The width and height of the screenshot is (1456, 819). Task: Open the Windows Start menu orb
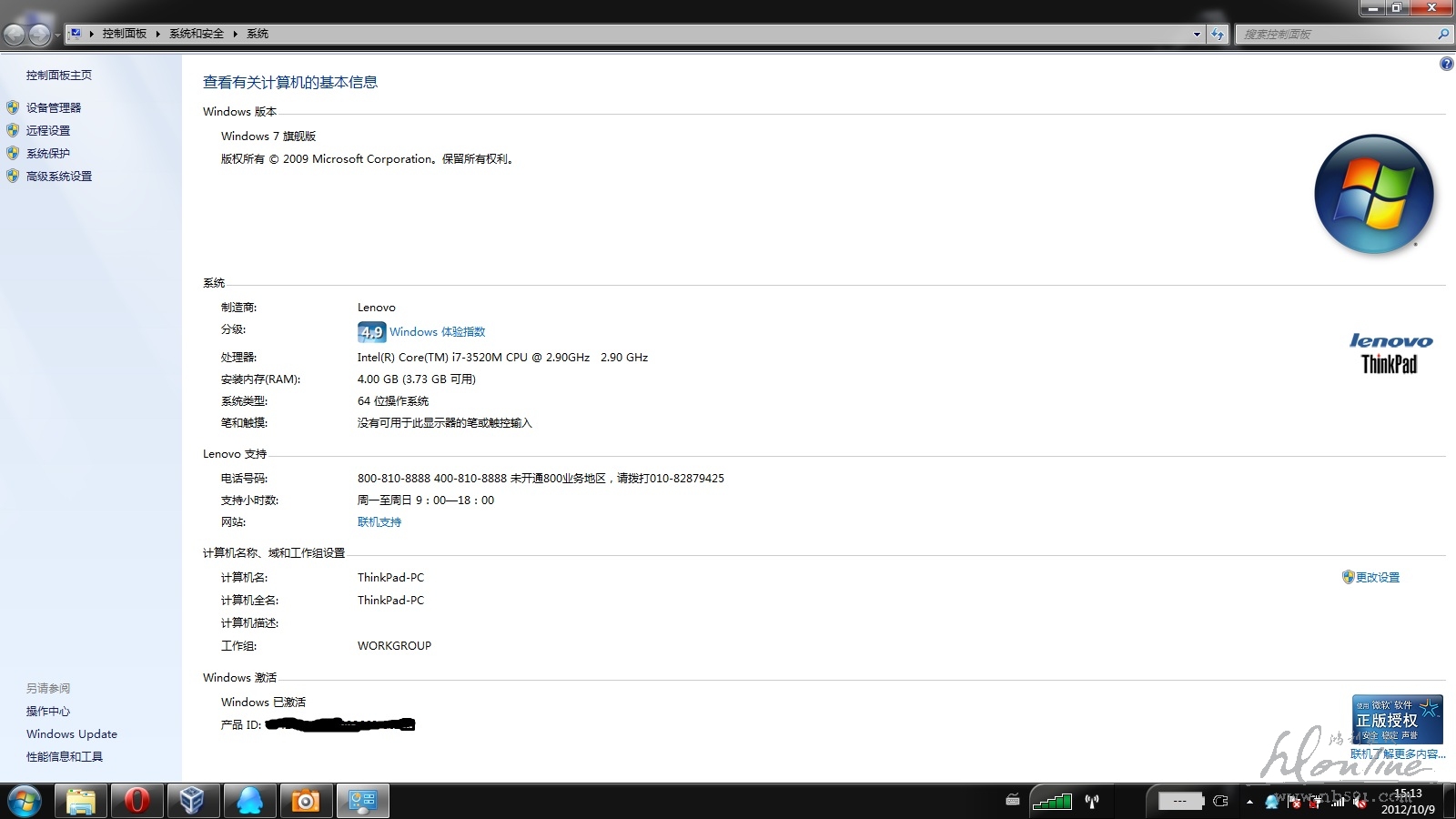tap(25, 801)
